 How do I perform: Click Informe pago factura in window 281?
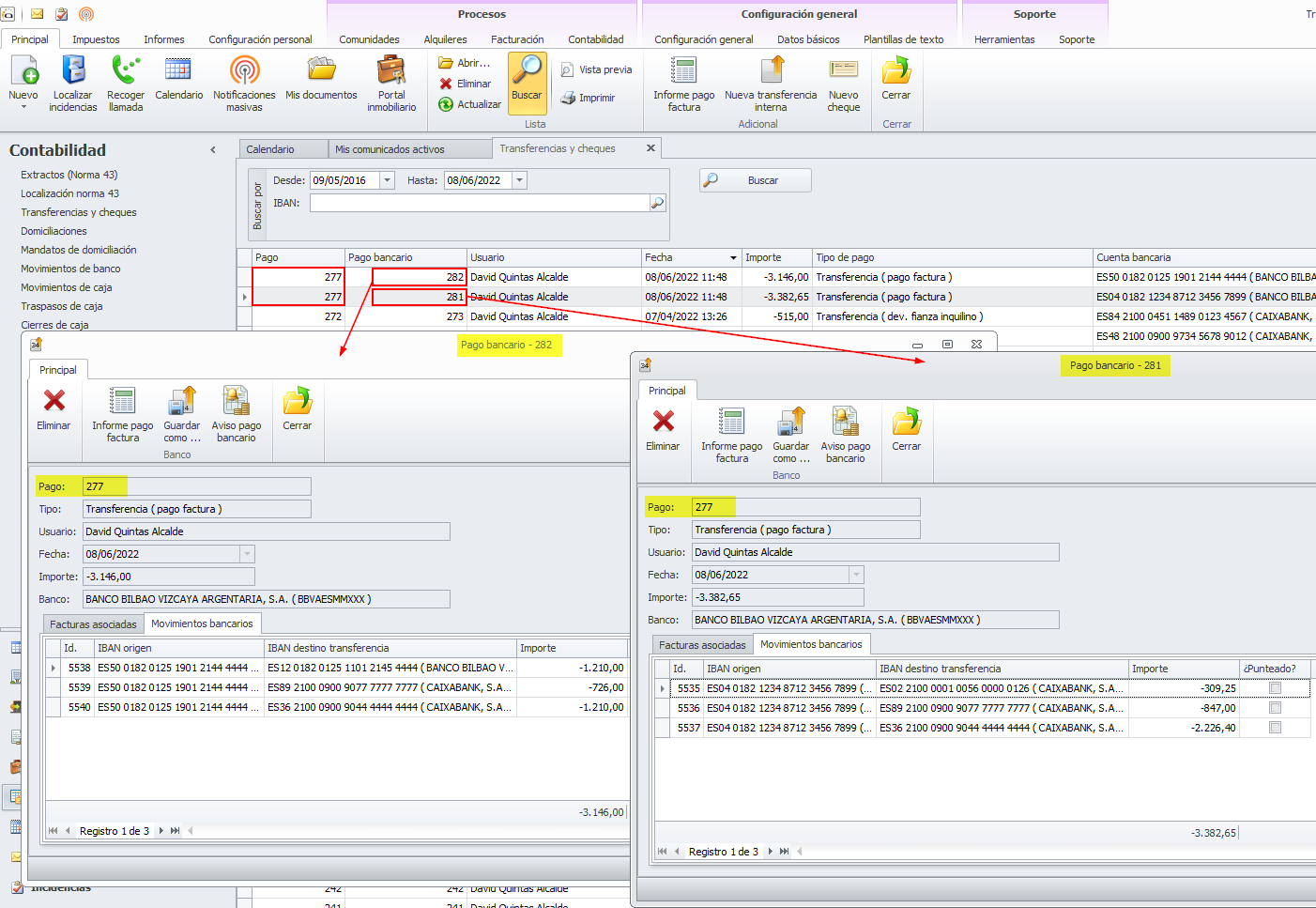[x=732, y=435]
